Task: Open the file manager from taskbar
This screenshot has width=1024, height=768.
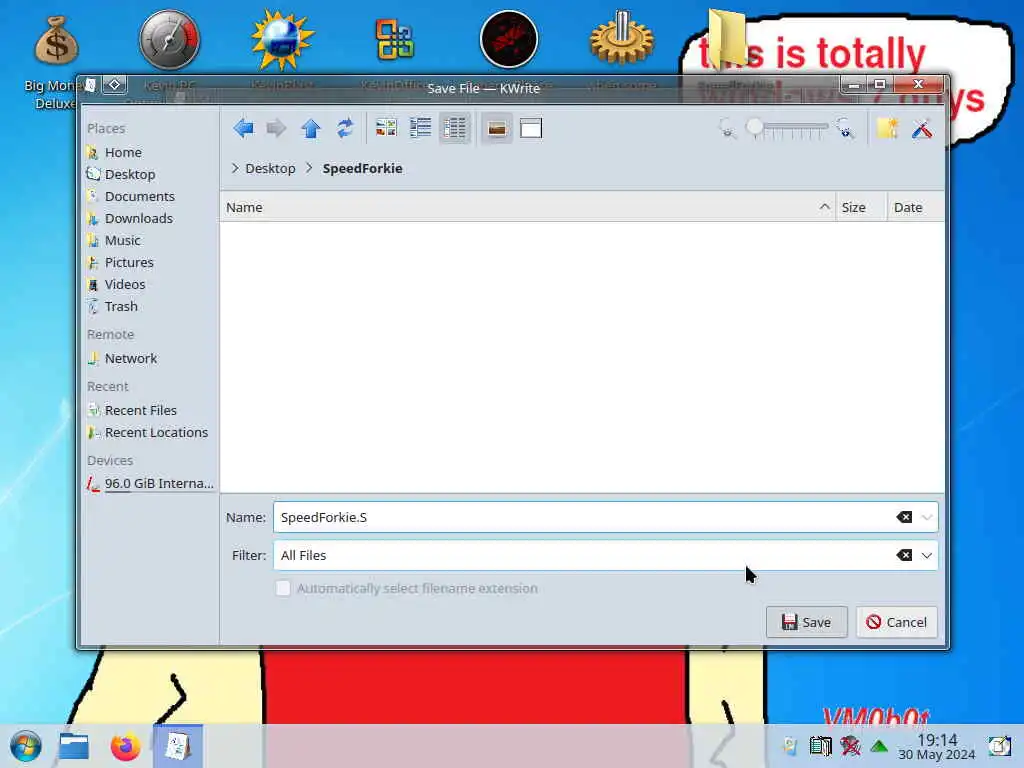Action: [74, 746]
